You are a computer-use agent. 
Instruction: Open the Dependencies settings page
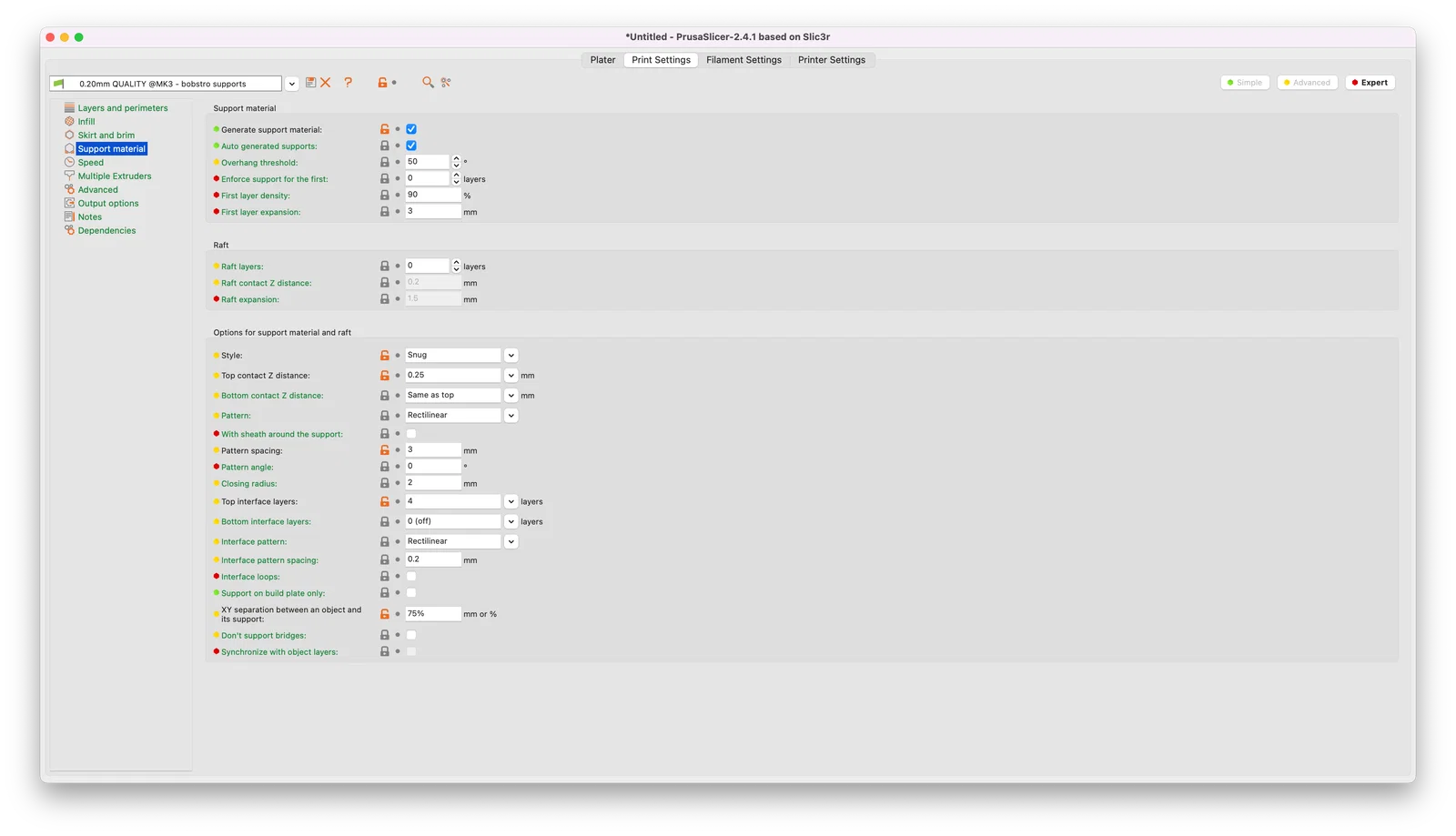click(x=106, y=231)
